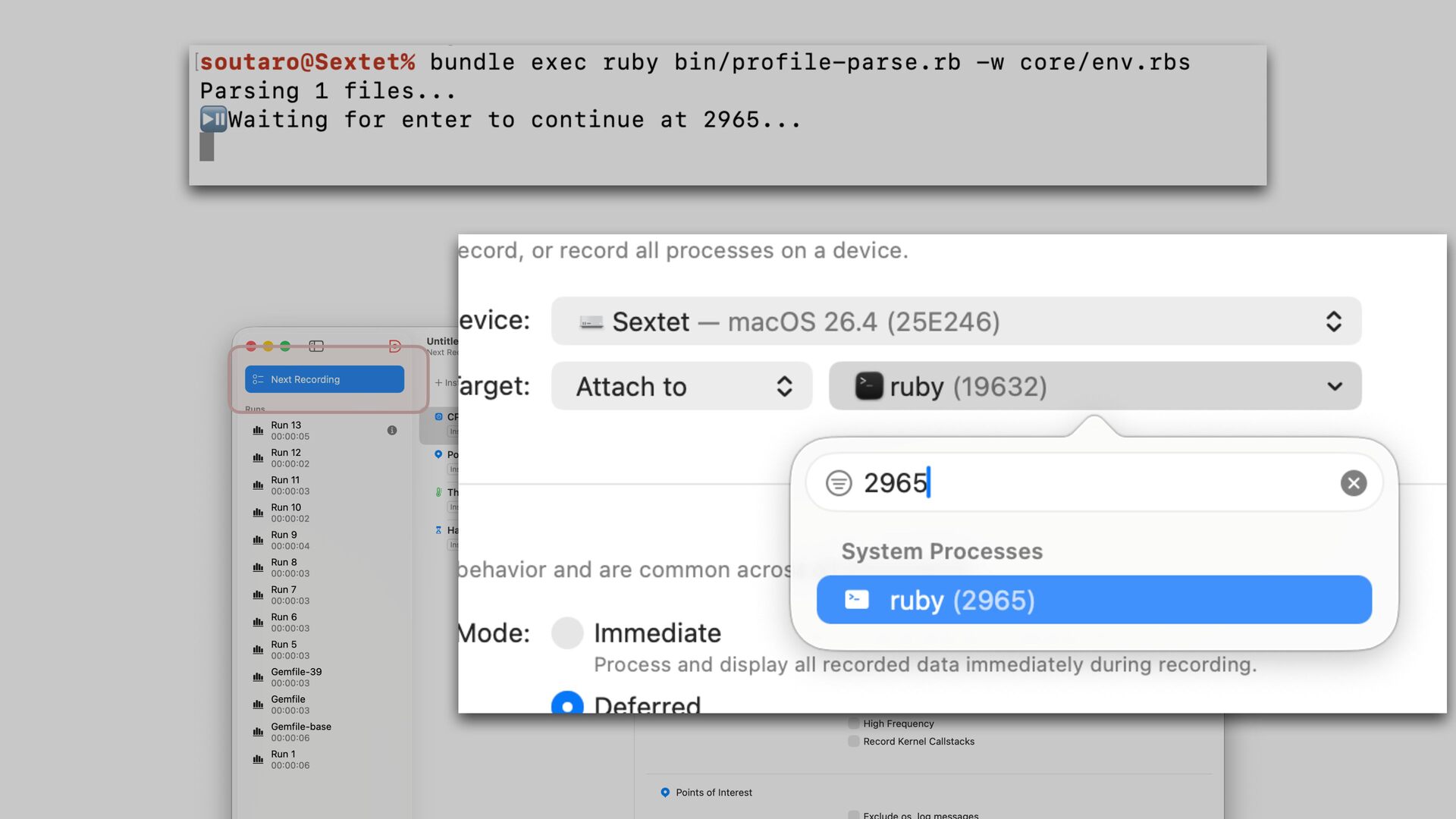Select the Next Recording sidebar item

(x=325, y=379)
